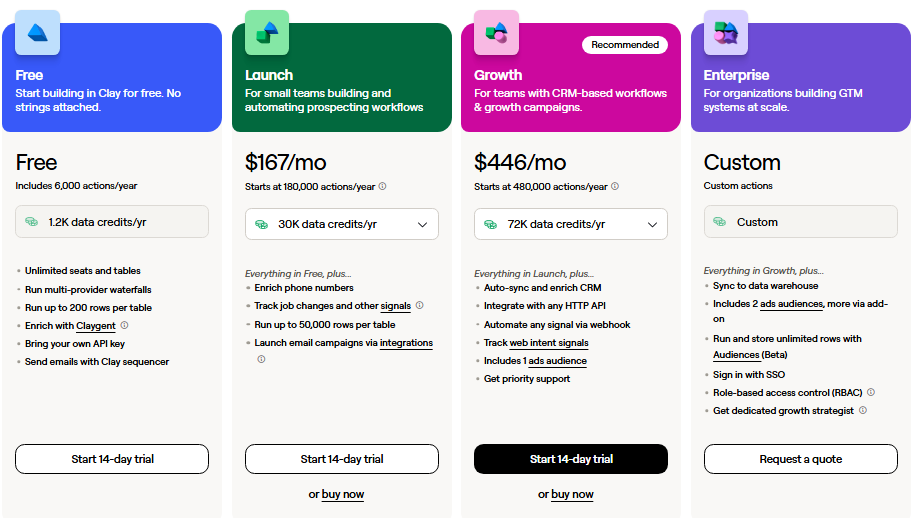
Task: Click info icon beside 180,000 actions/year
Action: (382, 187)
